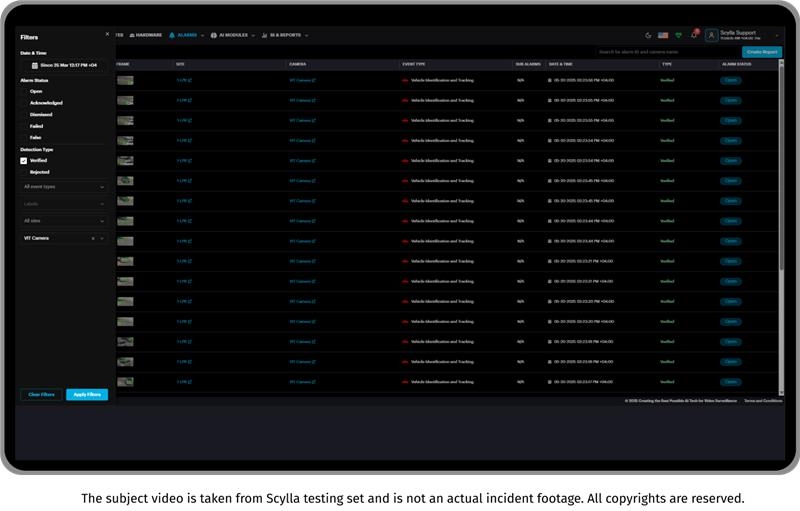Click the SITE column header
This screenshot has width=800, height=511.
pos(180,64)
